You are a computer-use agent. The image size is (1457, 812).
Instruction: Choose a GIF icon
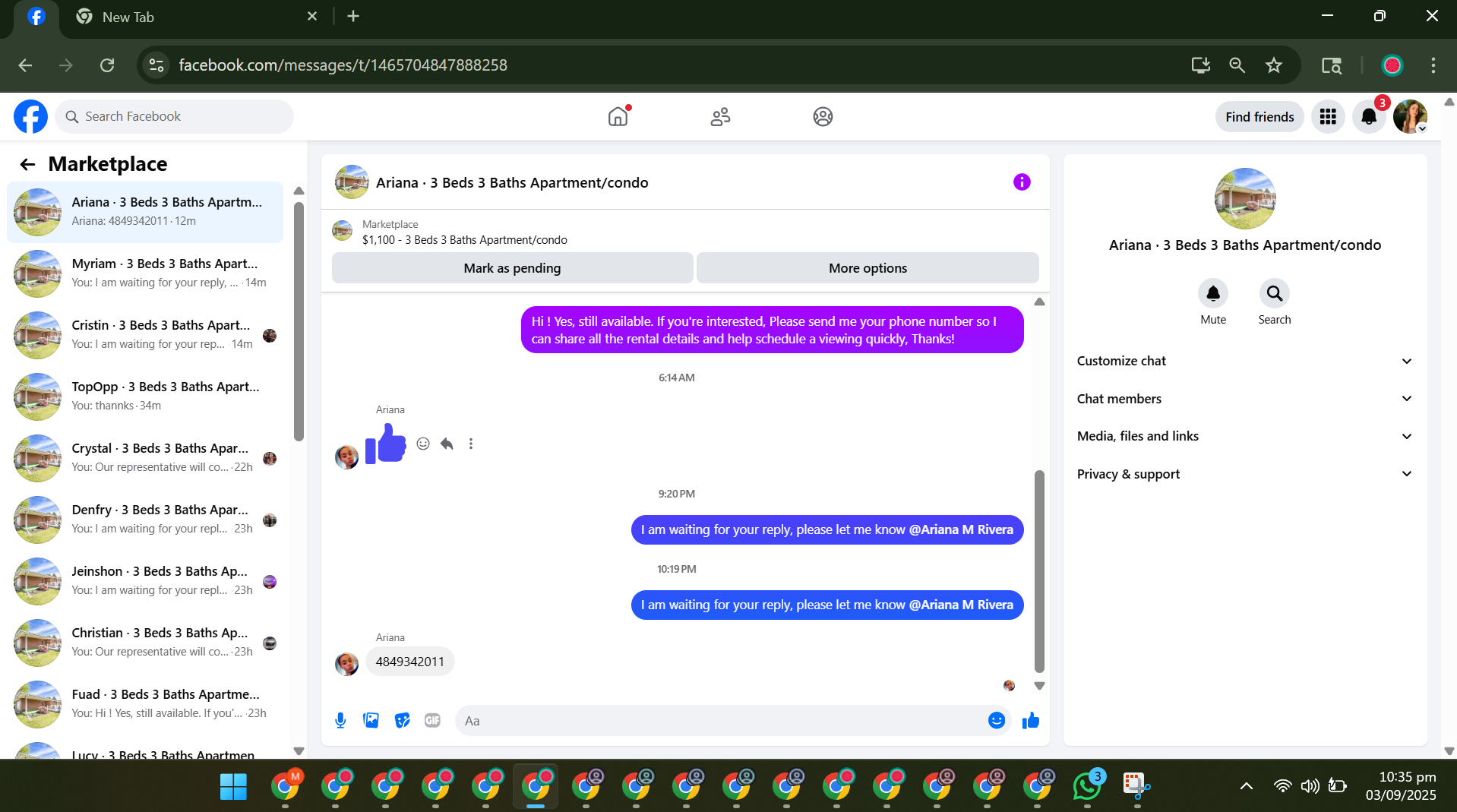tap(432, 721)
